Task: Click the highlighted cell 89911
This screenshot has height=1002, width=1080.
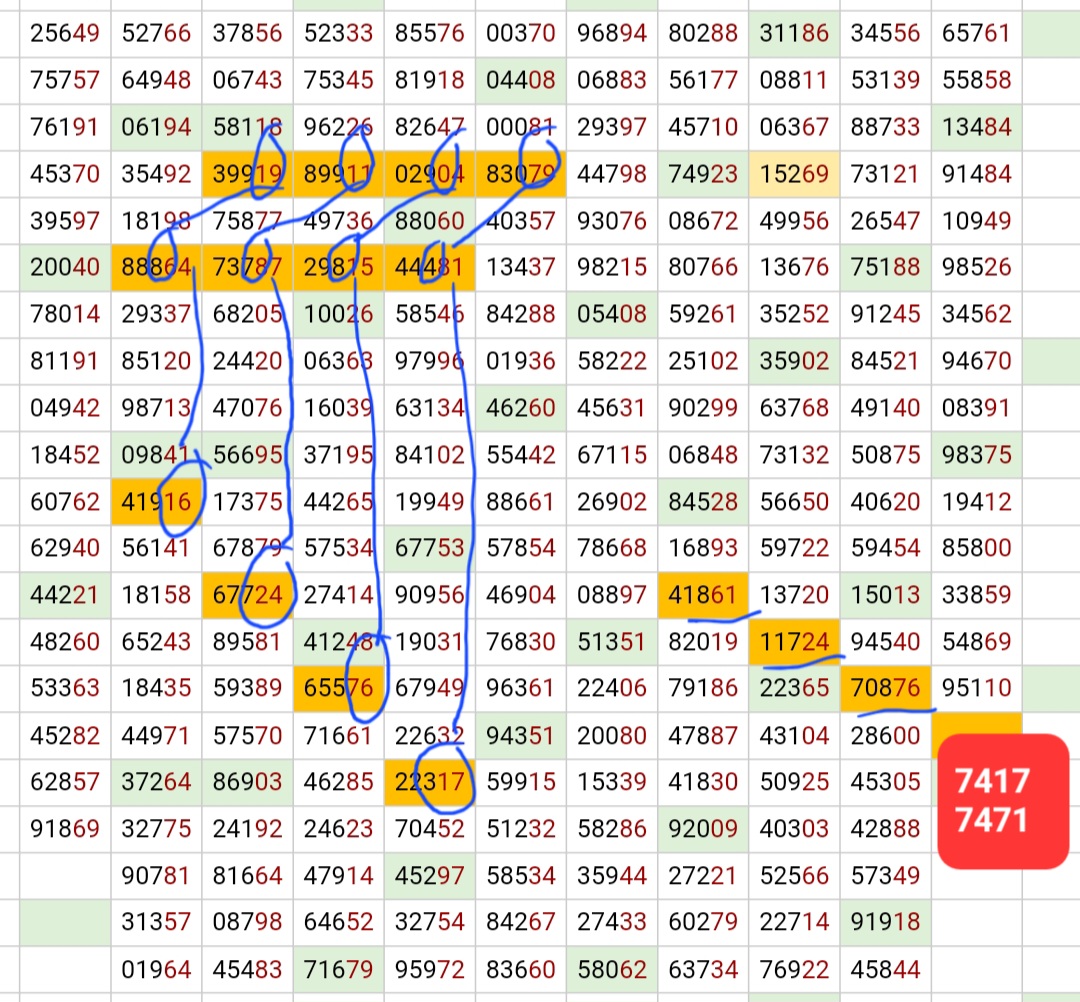Action: (338, 174)
